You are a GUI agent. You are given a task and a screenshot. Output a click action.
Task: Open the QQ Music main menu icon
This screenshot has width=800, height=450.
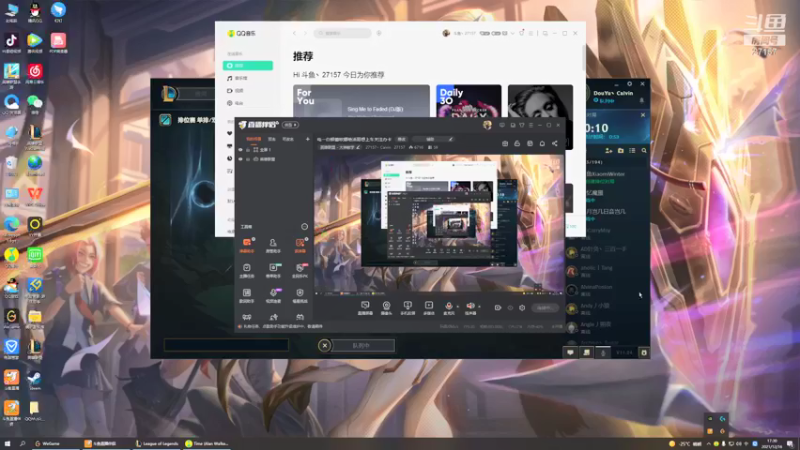[x=531, y=33]
